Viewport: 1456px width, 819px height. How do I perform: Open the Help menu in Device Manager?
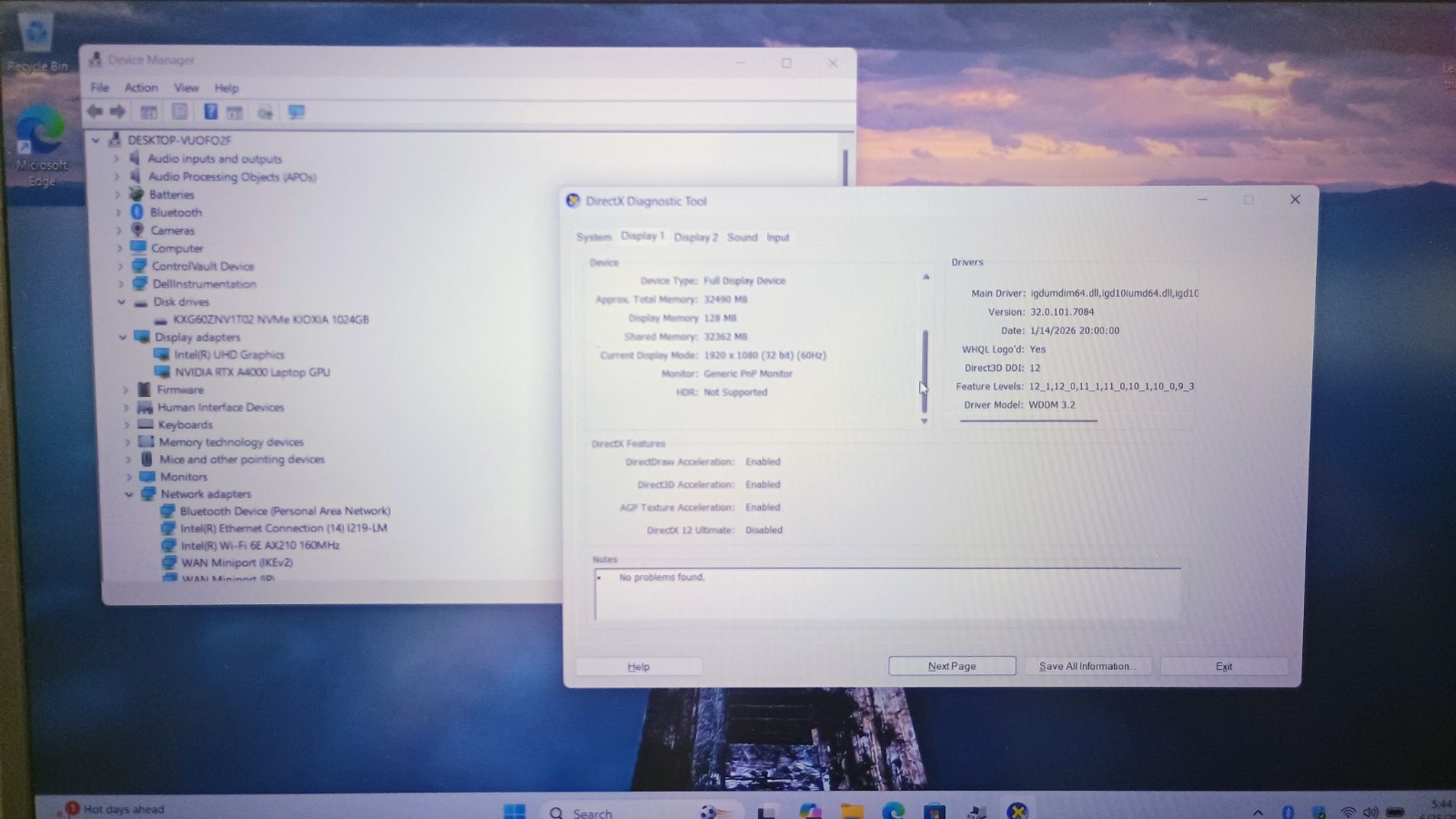coord(227,88)
